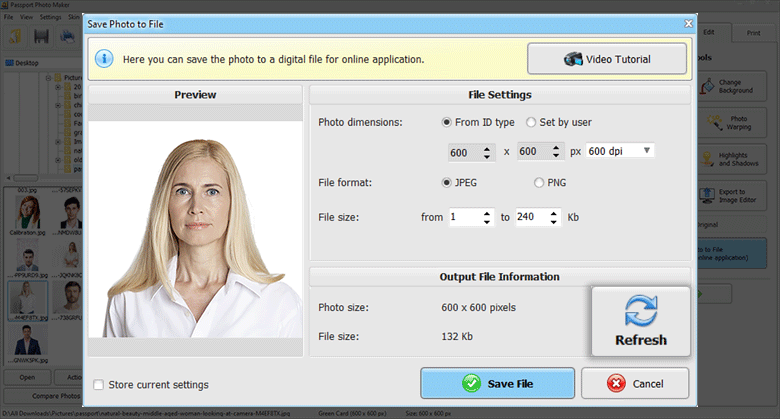Click the woman's preview photo

tap(195, 229)
